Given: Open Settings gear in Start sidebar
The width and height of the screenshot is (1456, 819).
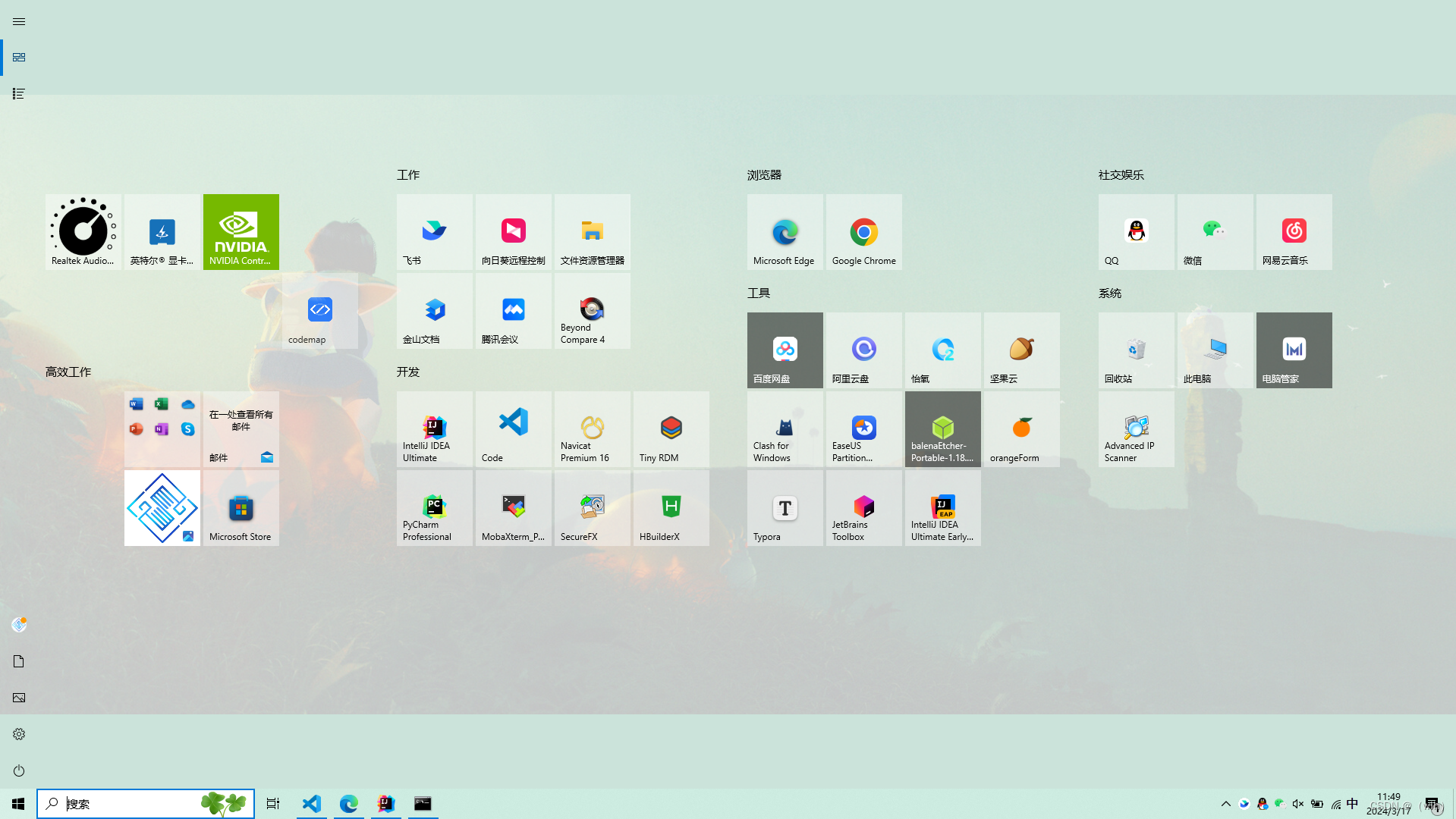Looking at the screenshot, I should [x=19, y=734].
